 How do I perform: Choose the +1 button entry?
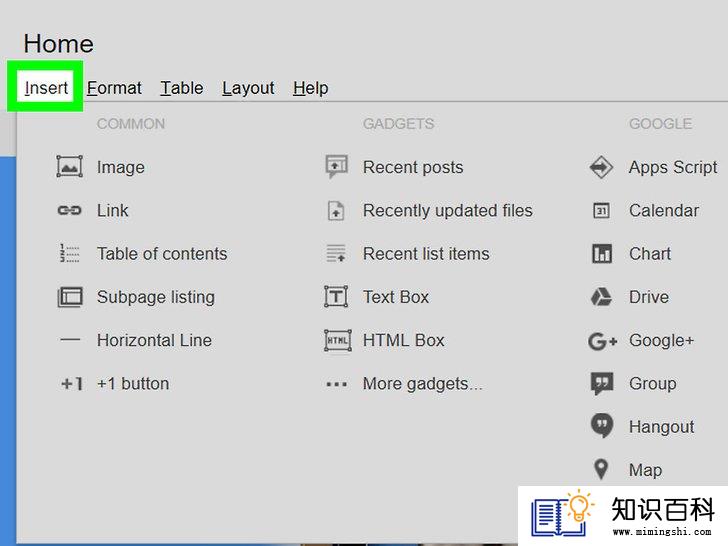(x=133, y=384)
